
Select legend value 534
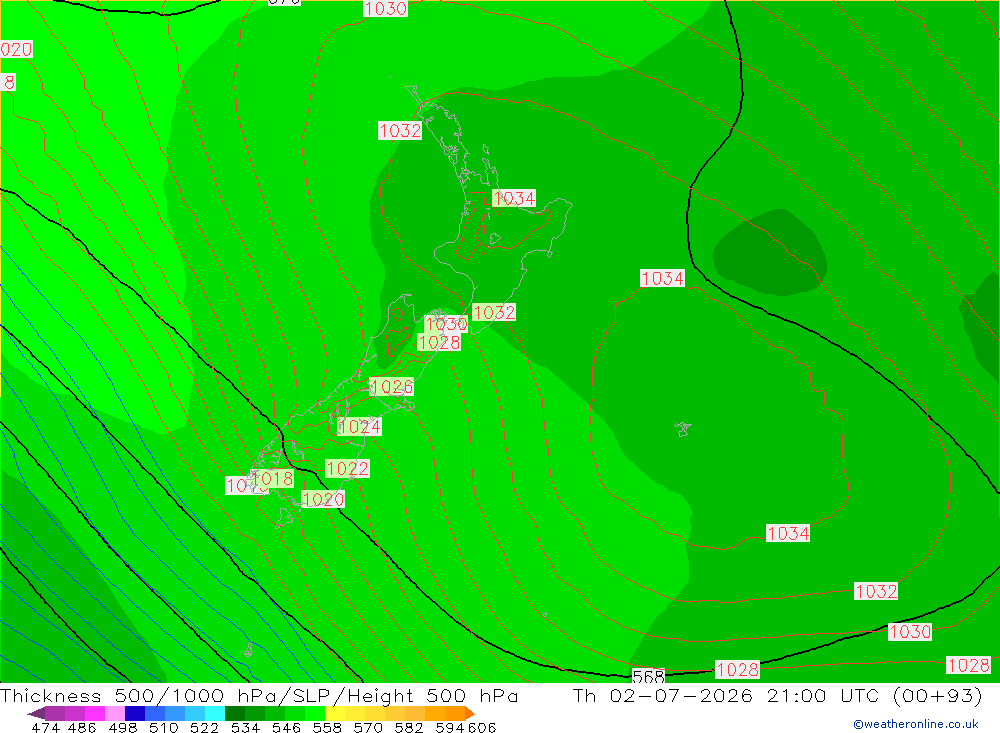click(x=246, y=727)
